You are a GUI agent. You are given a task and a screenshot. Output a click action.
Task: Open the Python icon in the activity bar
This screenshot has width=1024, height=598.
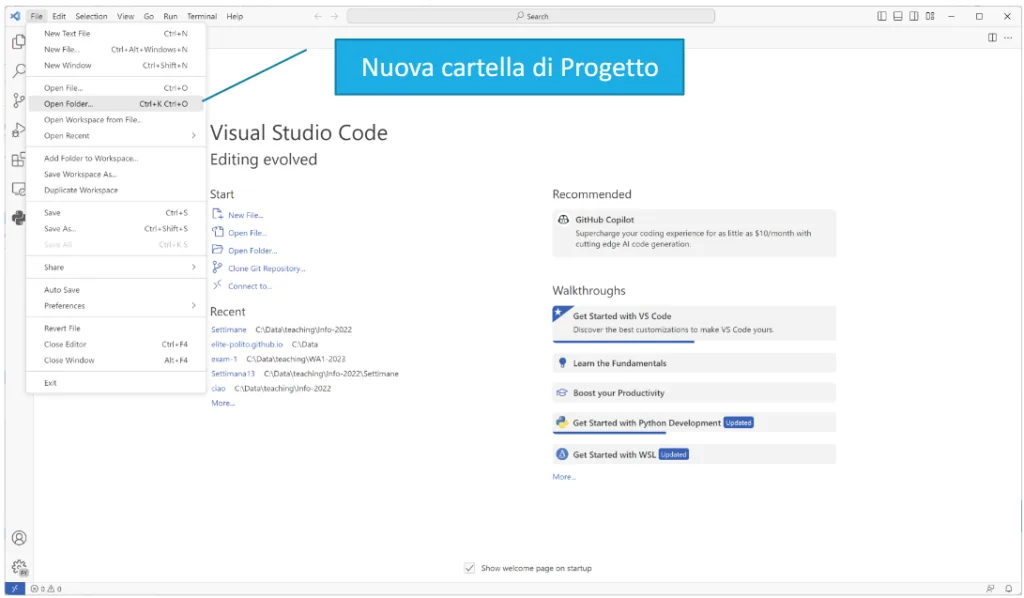click(19, 218)
